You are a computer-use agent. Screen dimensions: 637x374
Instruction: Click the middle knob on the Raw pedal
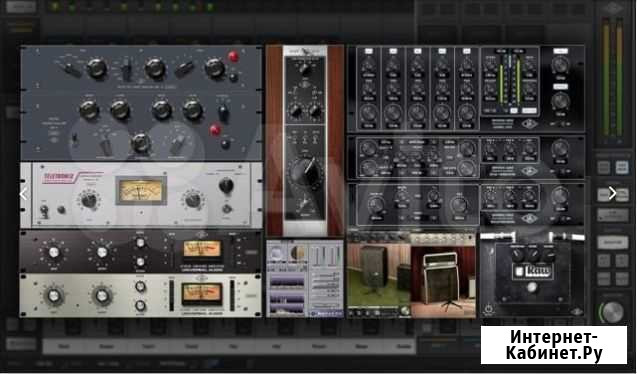(533, 255)
